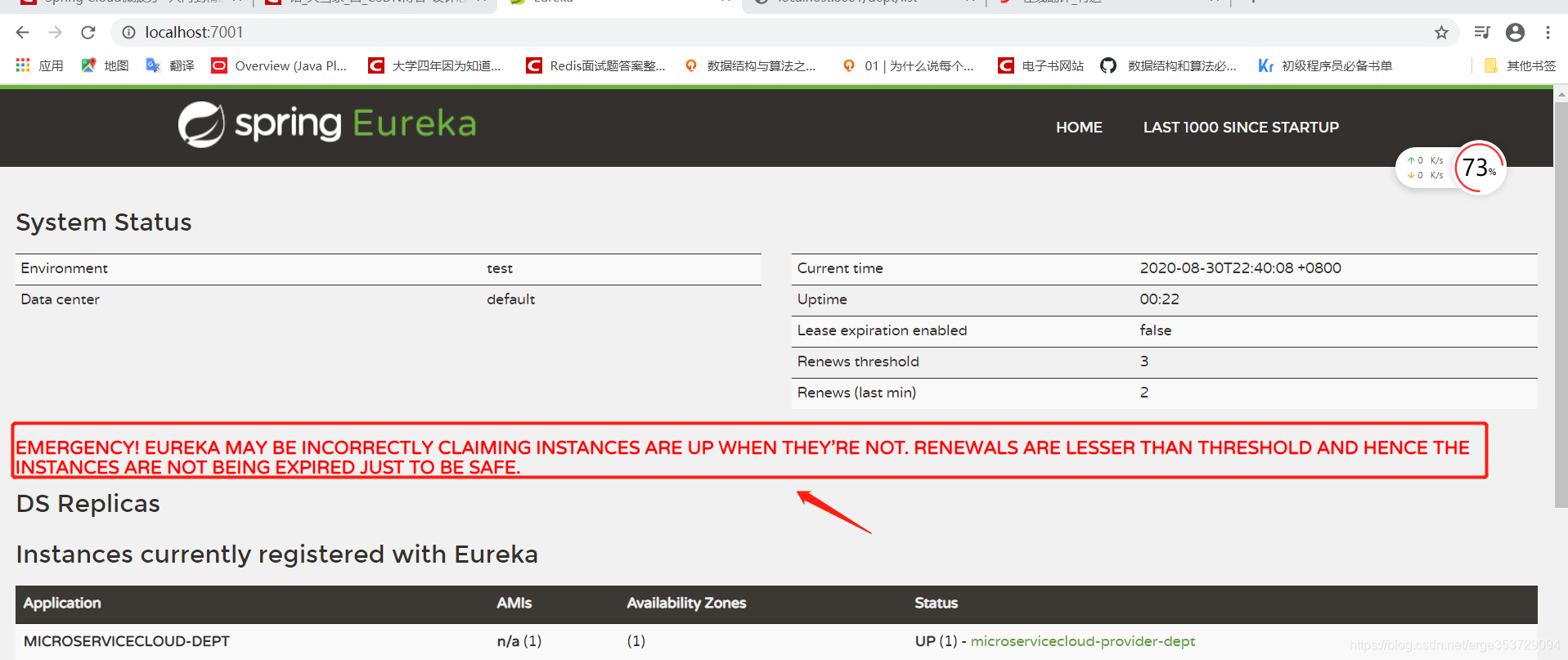Open the 翻译 translate bookmark
This screenshot has height=660, width=1568.
tap(170, 65)
